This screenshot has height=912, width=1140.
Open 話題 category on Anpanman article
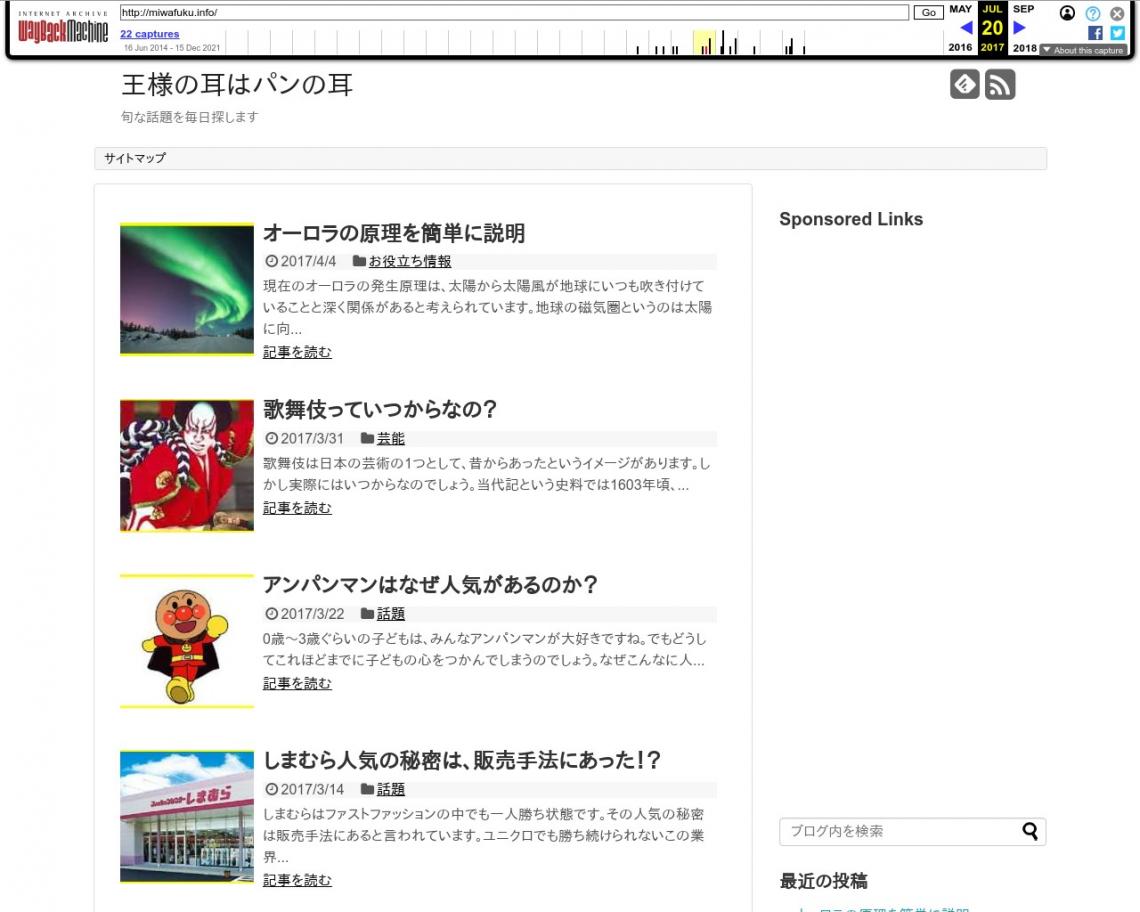(x=390, y=614)
